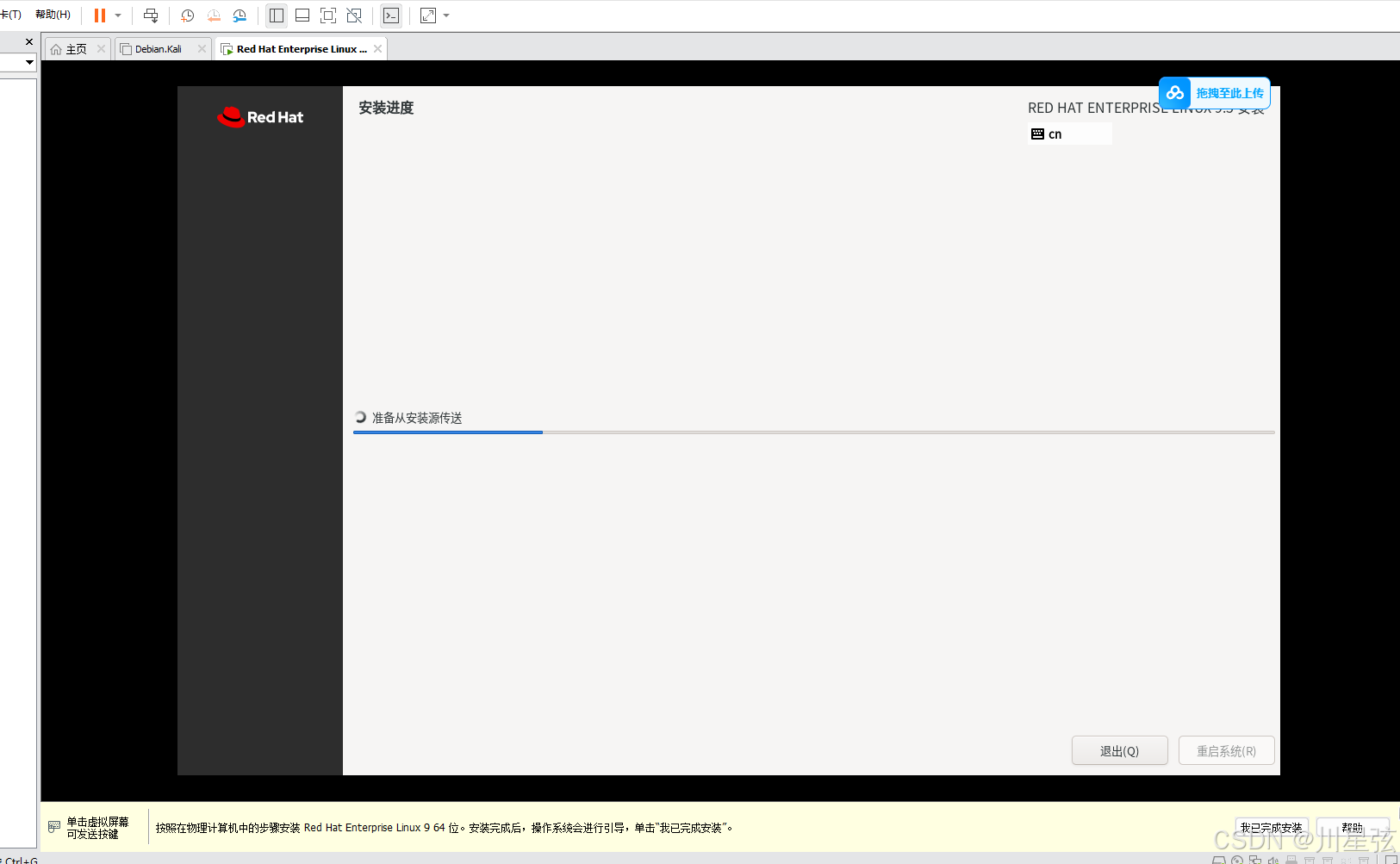Click the Send Ctrl+Alt+Del toolbar icon

click(151, 16)
